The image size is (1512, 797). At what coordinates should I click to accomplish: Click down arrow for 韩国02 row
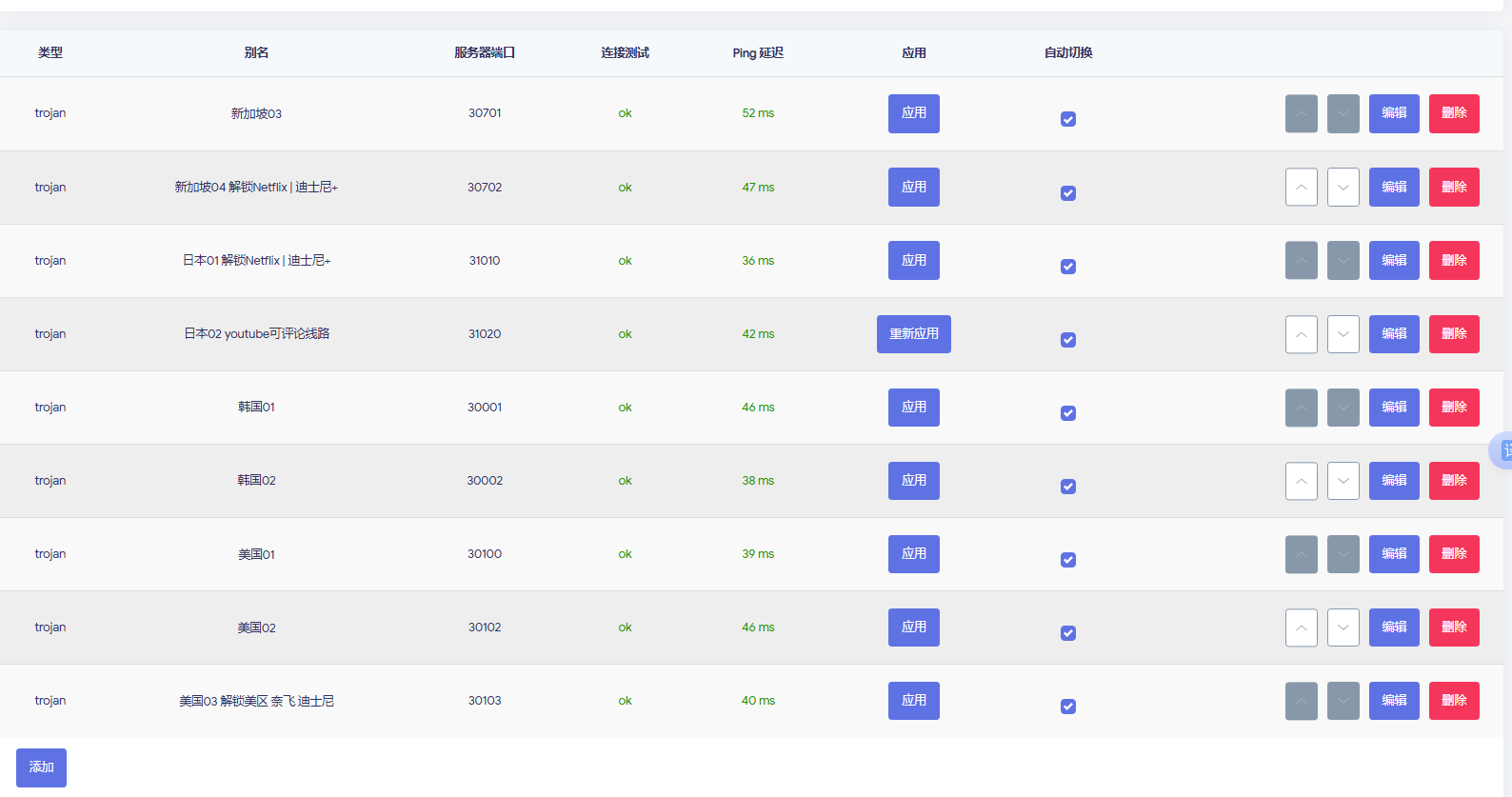(x=1343, y=481)
